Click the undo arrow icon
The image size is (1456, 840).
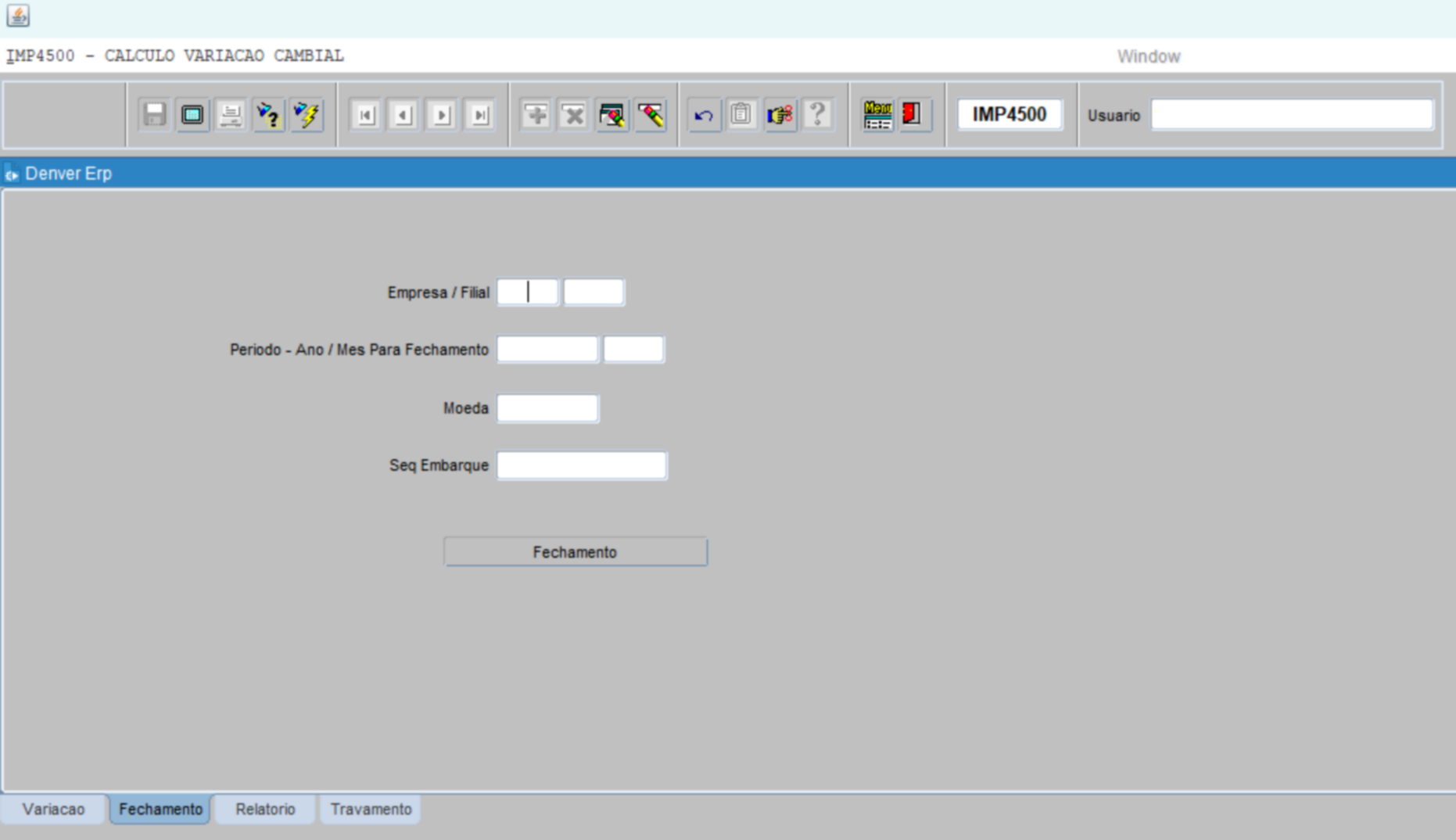pyautogui.click(x=704, y=115)
